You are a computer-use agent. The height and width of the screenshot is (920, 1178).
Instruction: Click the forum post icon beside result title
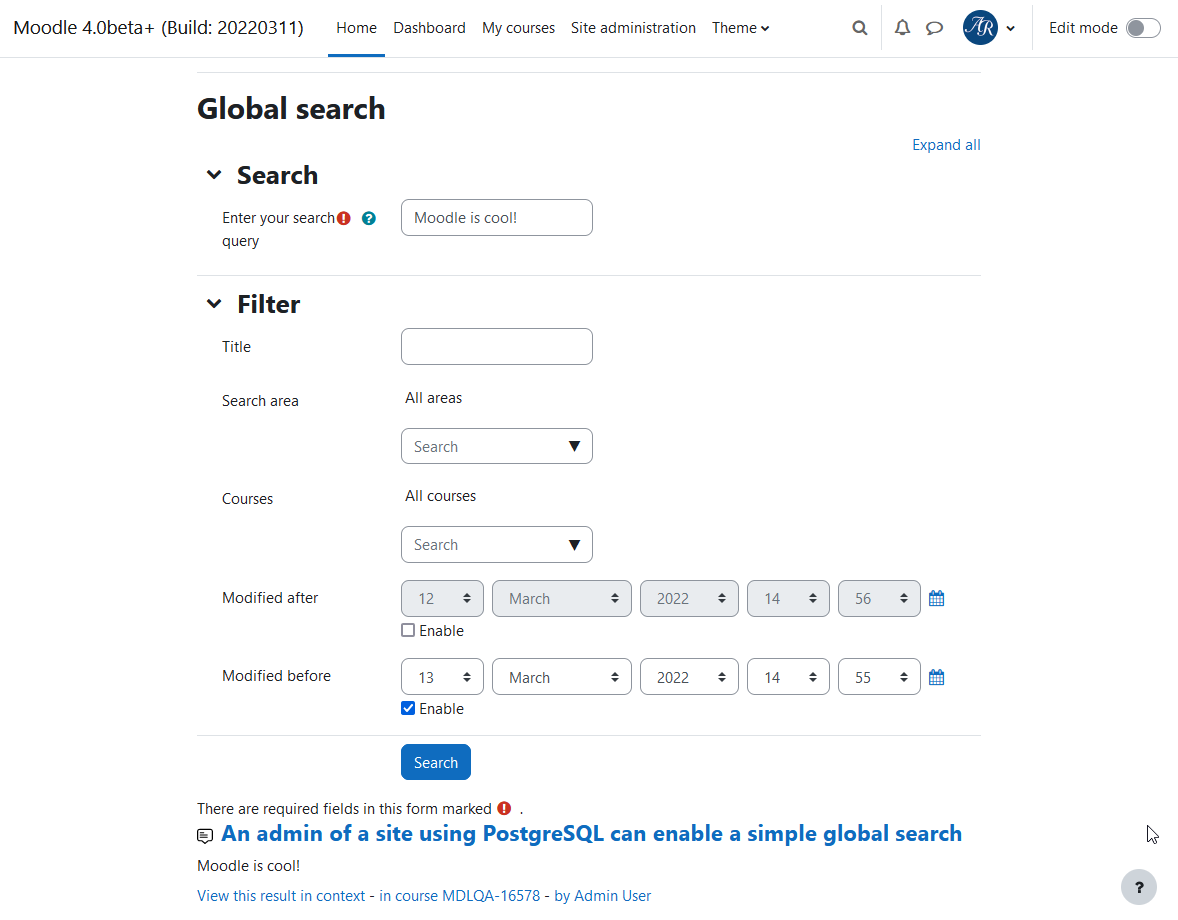(205, 835)
